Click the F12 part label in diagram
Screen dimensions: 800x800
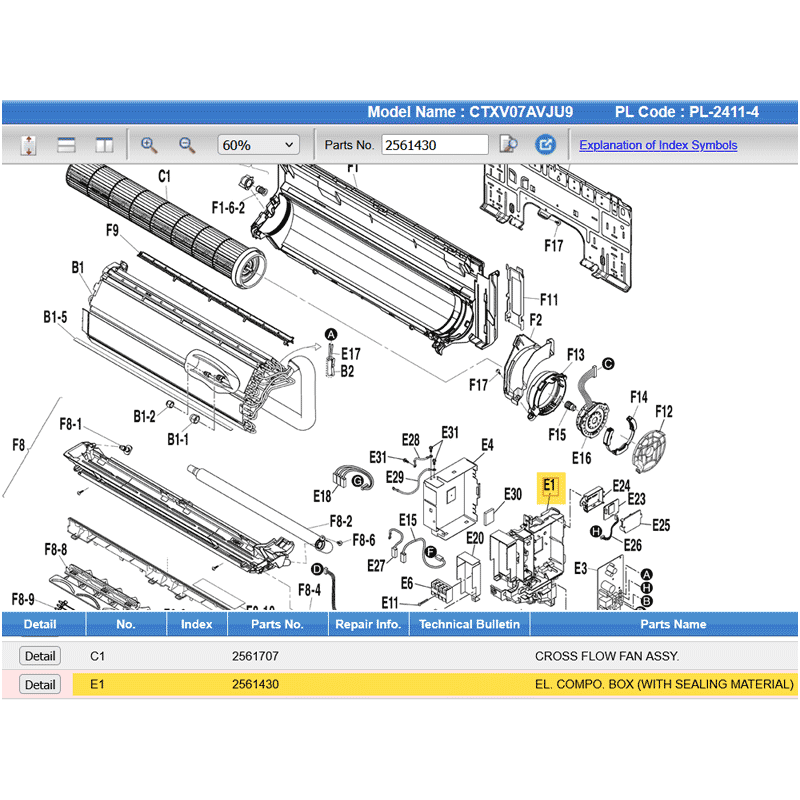(664, 411)
